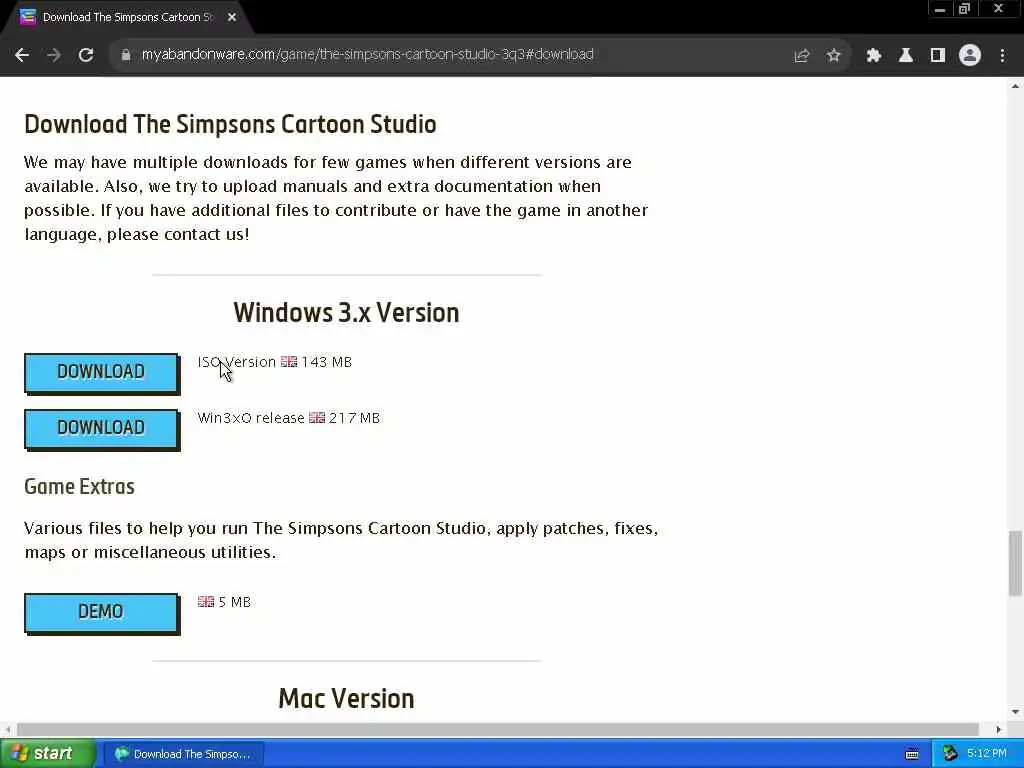1024x768 pixels.
Task: Click the 5:12 PM clock
Action: click(x=987, y=754)
